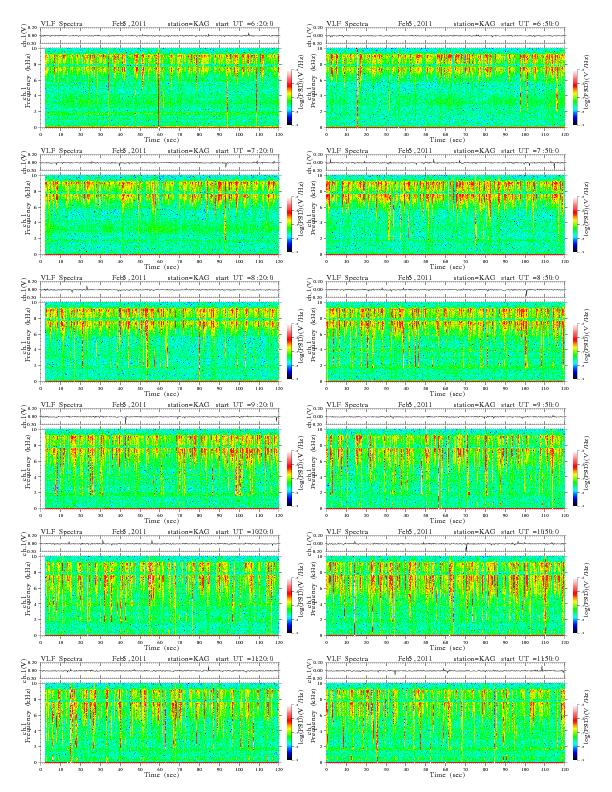Select the title text 'start UT =9:50:0'

[531, 405]
